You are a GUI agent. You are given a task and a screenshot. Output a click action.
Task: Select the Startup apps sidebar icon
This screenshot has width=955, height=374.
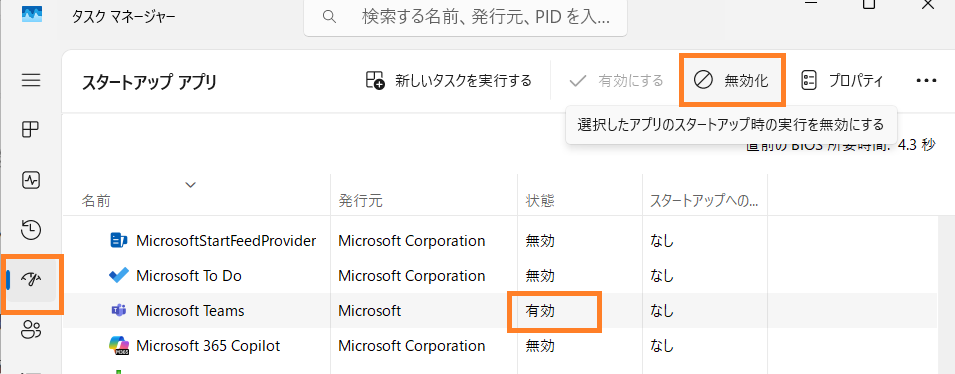point(31,280)
